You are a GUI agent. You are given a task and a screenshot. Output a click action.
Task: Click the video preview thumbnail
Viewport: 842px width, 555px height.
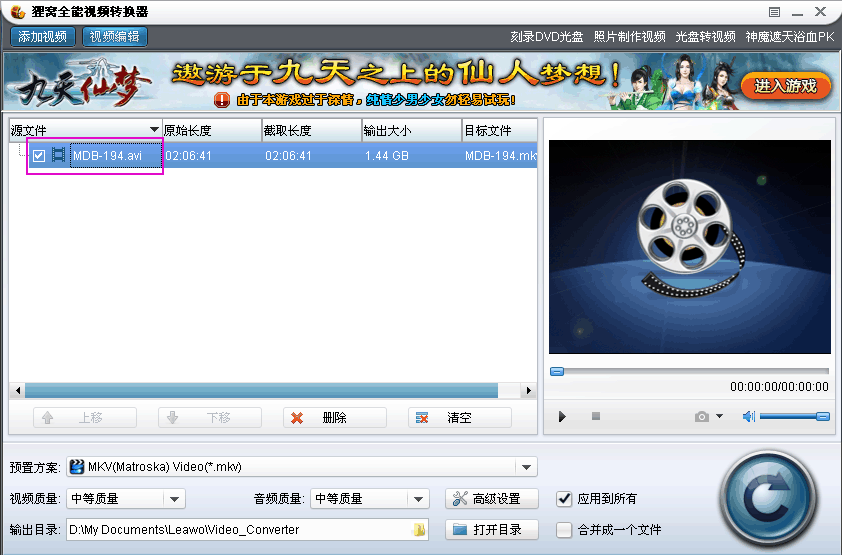pyautogui.click(x=689, y=247)
